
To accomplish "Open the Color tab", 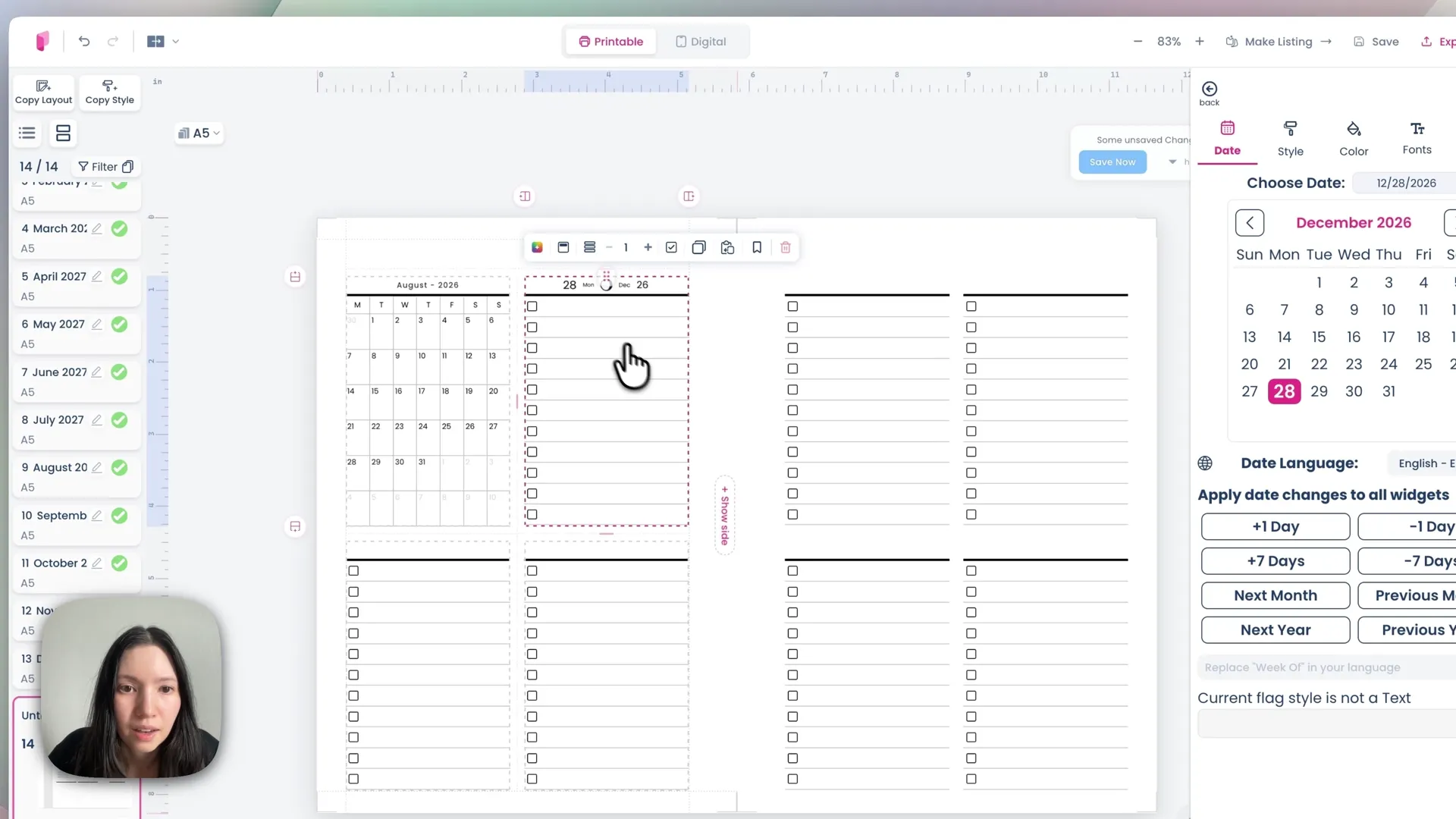I will tap(1354, 139).
